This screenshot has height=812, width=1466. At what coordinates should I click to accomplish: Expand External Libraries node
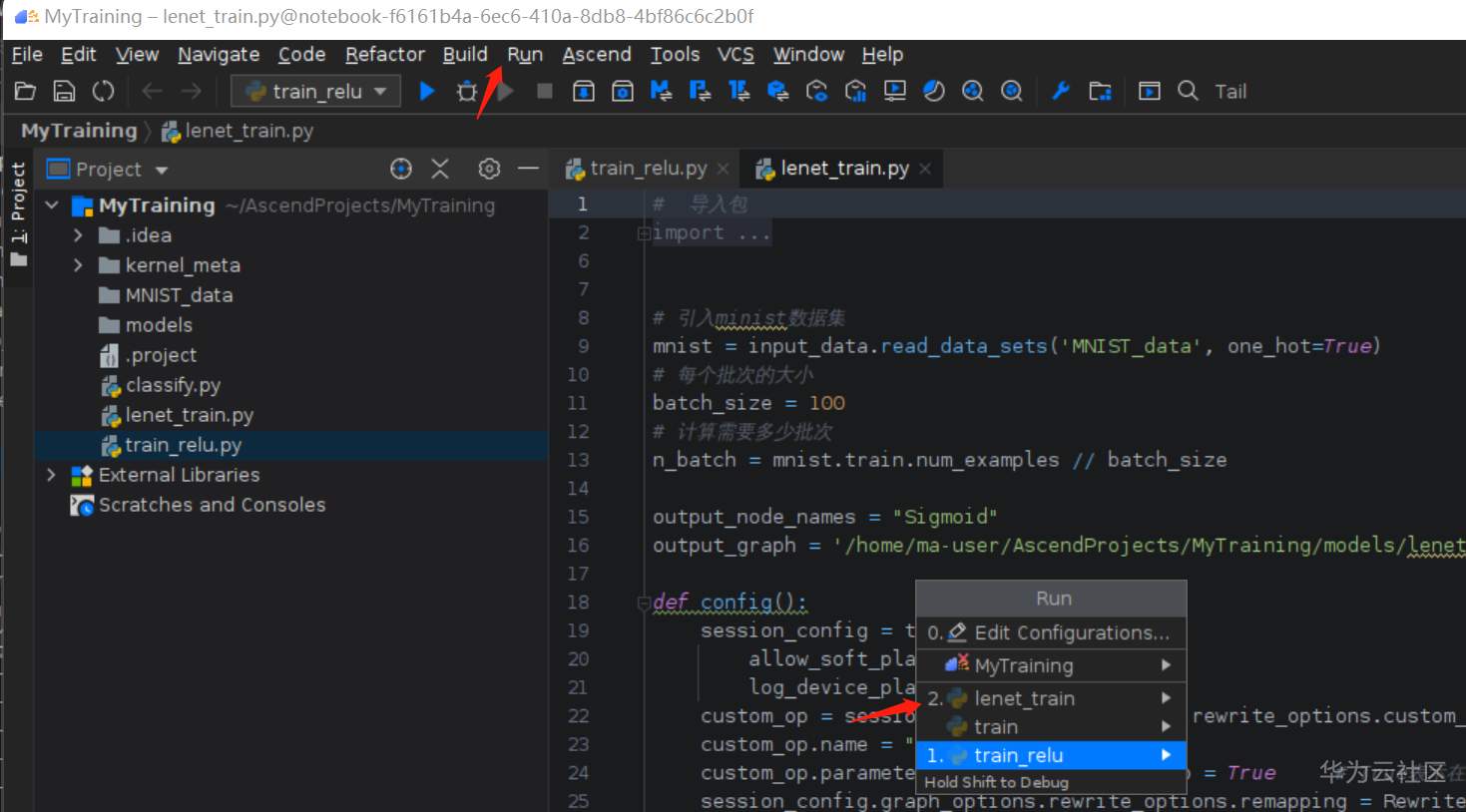(x=52, y=475)
